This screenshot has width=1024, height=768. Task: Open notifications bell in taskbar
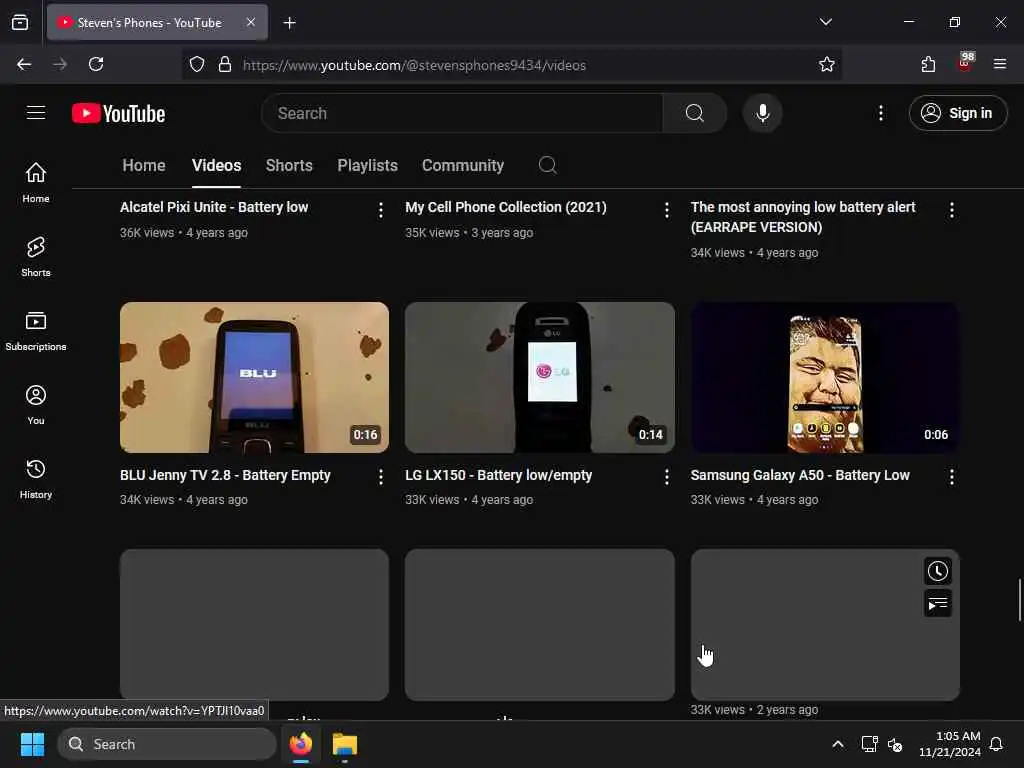tap(996, 744)
